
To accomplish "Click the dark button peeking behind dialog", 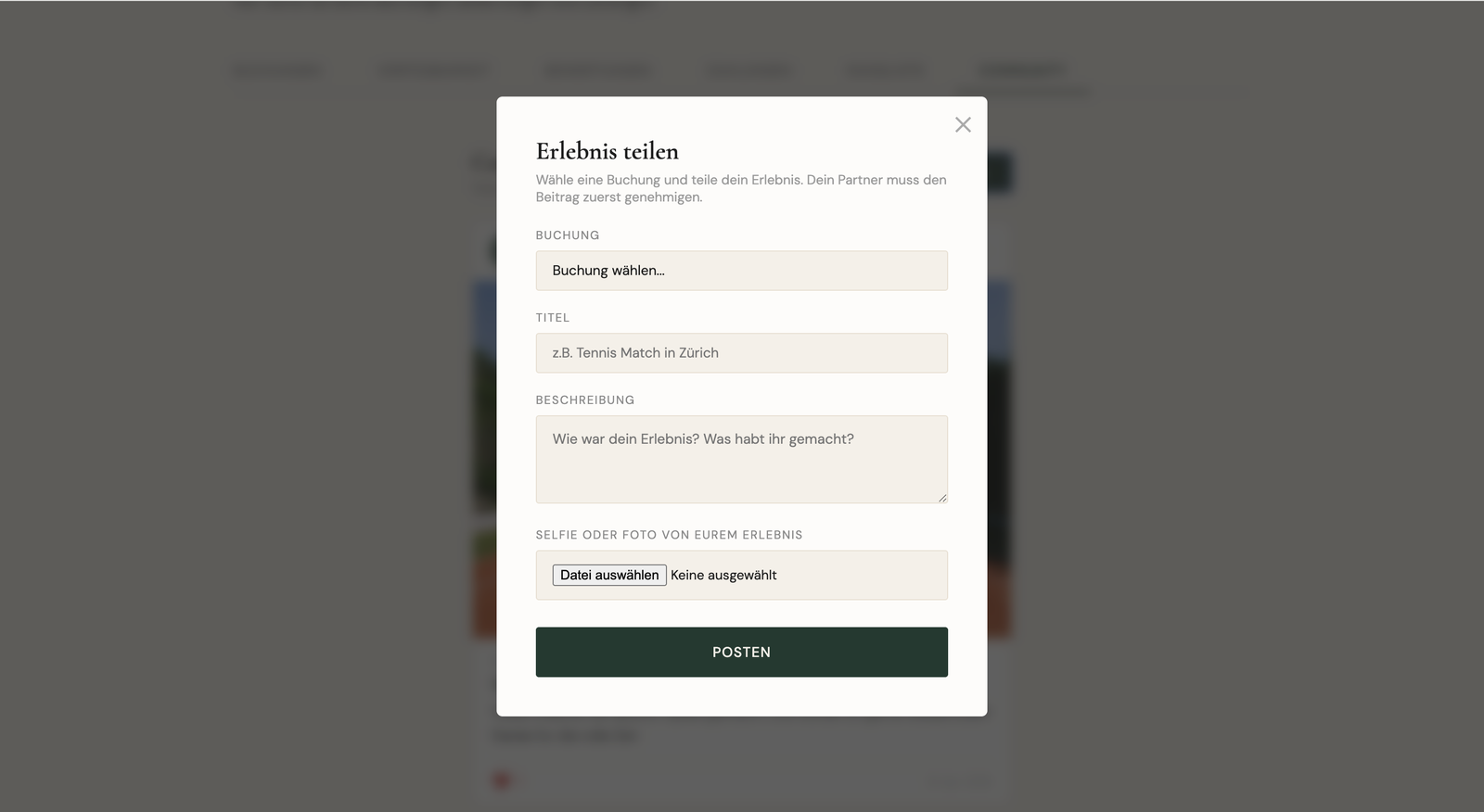I will coord(1000,172).
